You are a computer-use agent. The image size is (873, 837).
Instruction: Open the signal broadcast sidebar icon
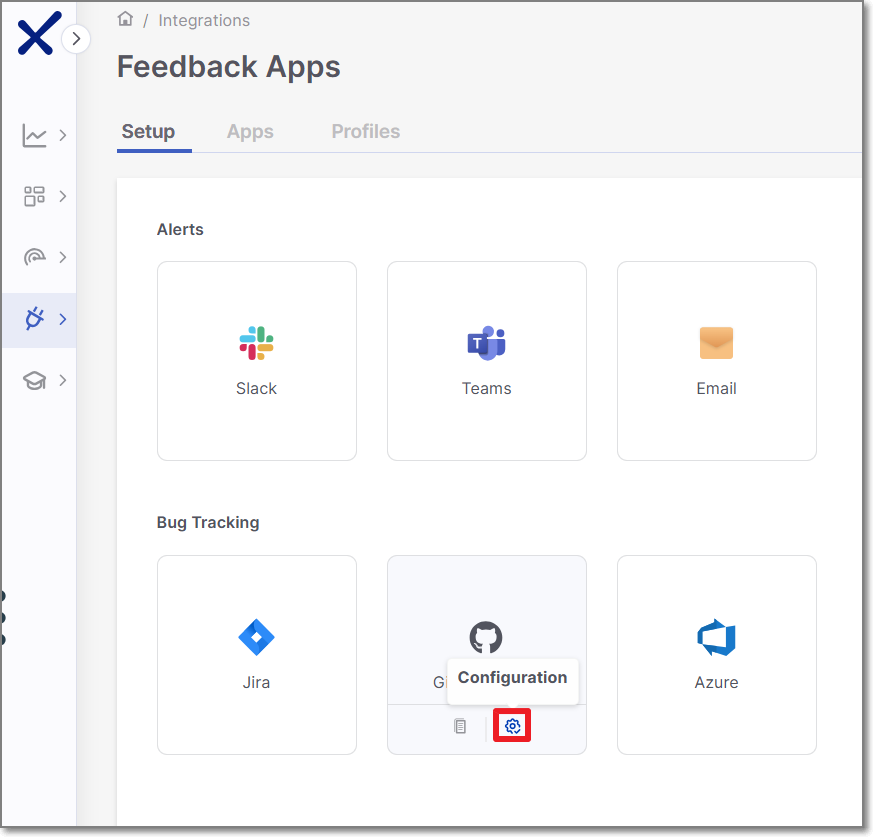coord(35,257)
